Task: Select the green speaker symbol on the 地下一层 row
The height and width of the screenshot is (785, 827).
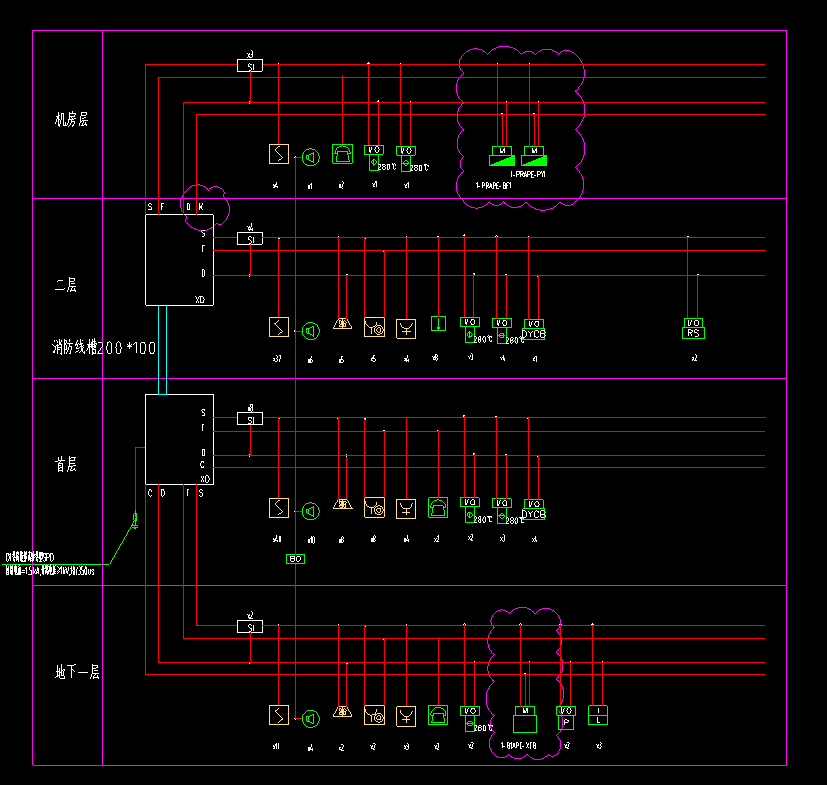Action: [311, 719]
